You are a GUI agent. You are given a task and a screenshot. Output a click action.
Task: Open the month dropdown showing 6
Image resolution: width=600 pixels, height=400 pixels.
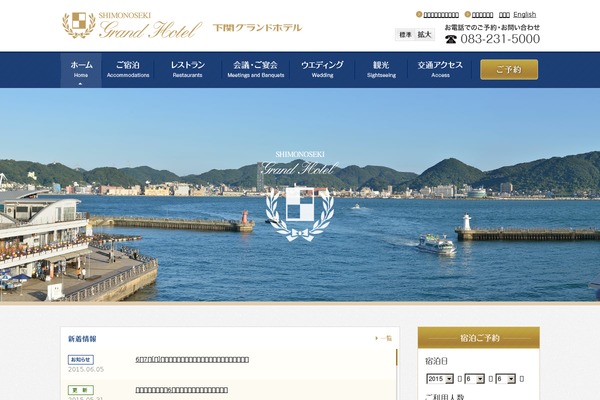click(474, 379)
